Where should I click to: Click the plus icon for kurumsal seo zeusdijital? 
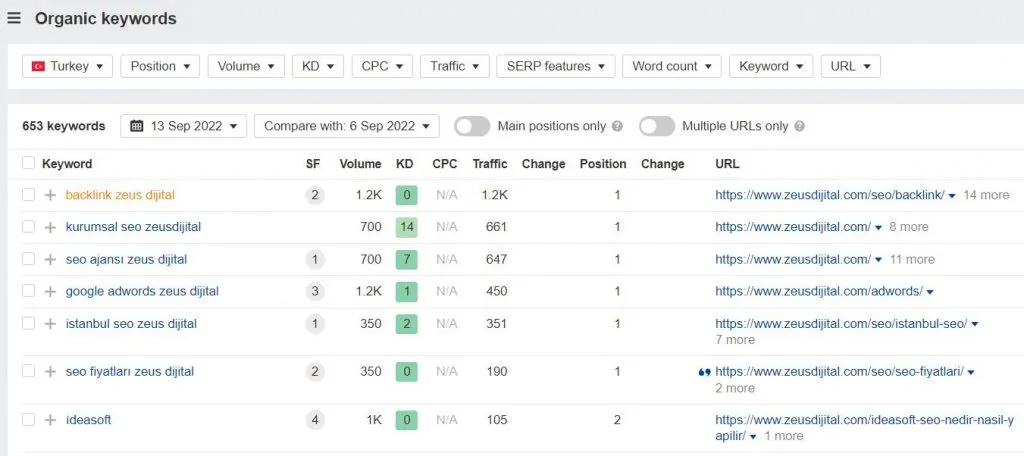point(50,227)
